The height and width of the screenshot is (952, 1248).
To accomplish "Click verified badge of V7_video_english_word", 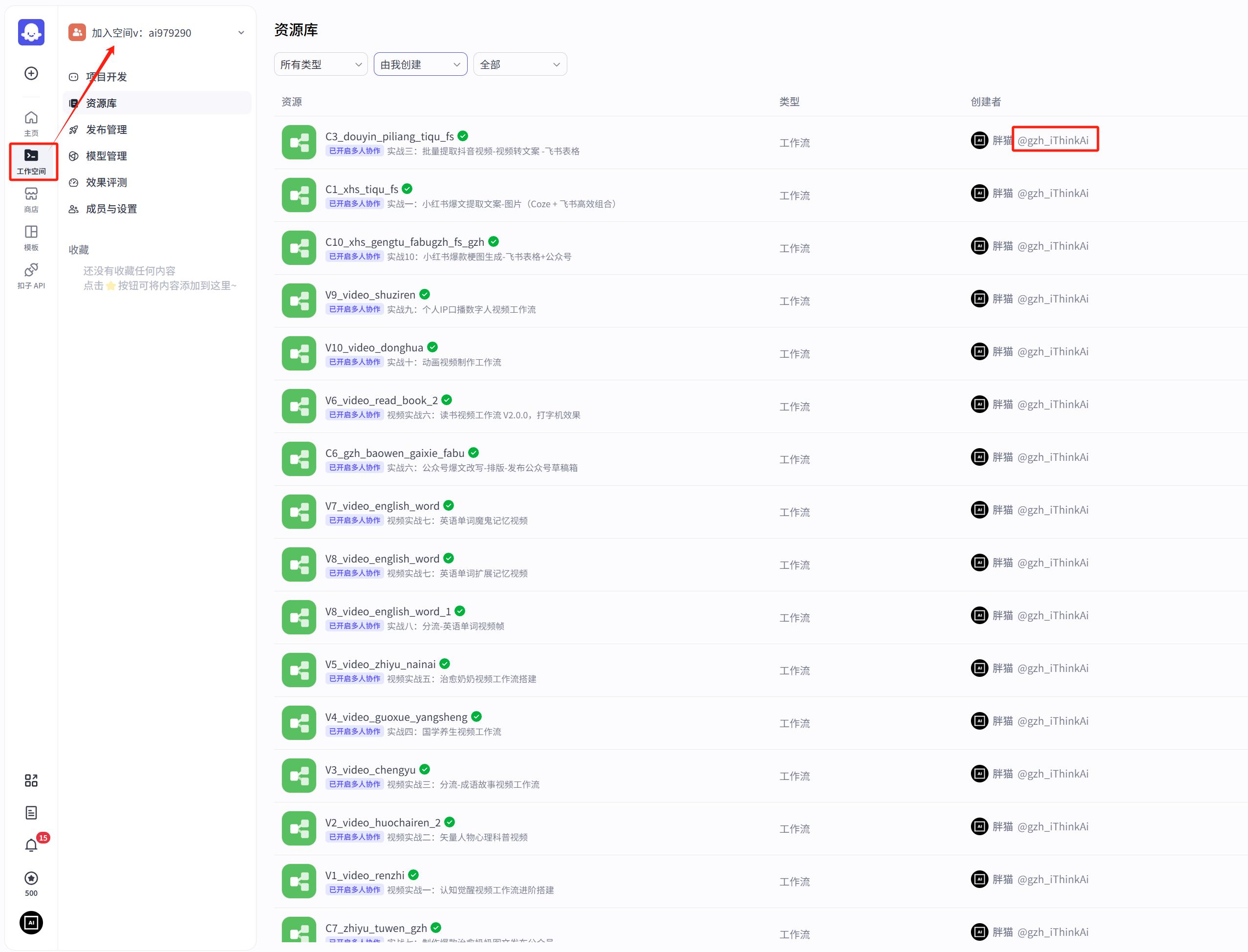I will [449, 505].
